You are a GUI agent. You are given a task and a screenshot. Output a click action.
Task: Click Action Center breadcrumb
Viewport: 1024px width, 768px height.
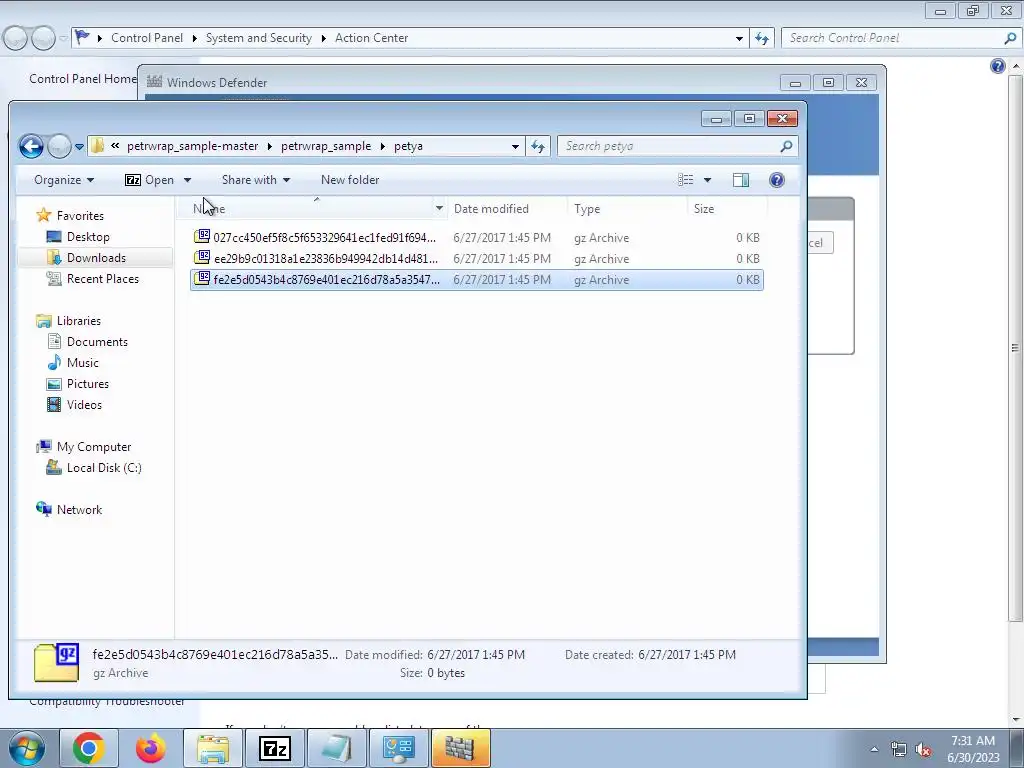tap(372, 38)
